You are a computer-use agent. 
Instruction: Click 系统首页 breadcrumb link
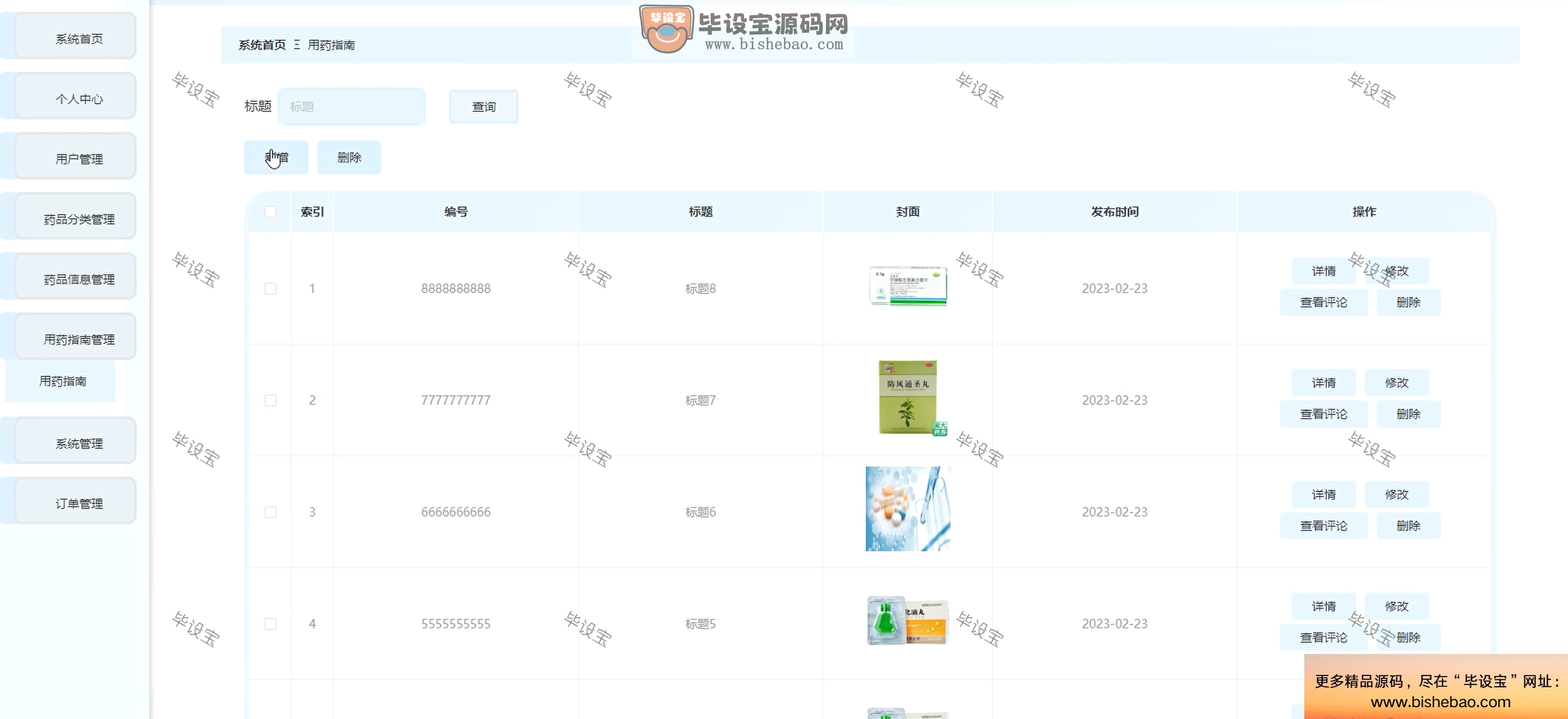262,45
